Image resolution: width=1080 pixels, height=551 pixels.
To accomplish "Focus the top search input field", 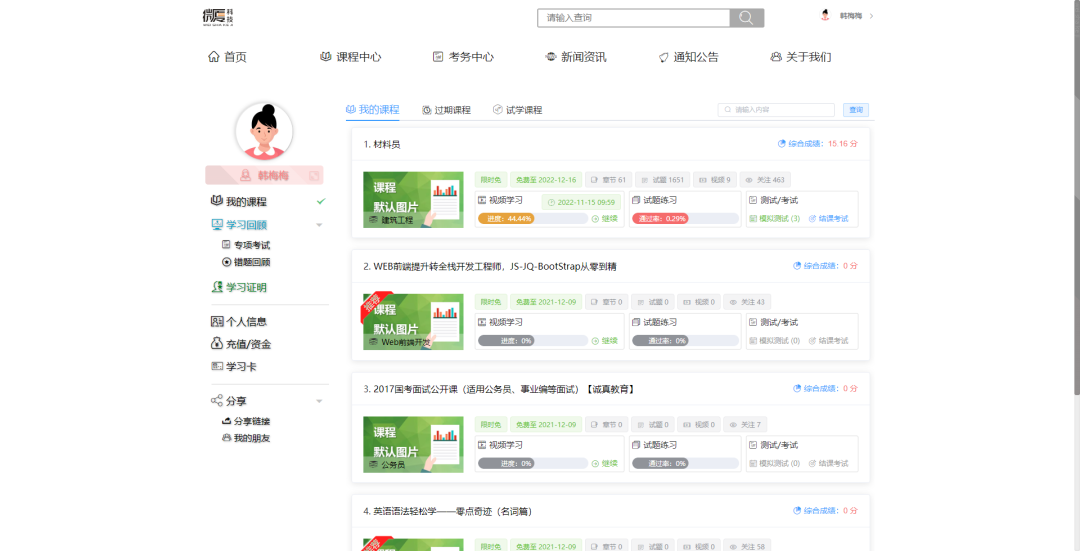I will tap(634, 18).
